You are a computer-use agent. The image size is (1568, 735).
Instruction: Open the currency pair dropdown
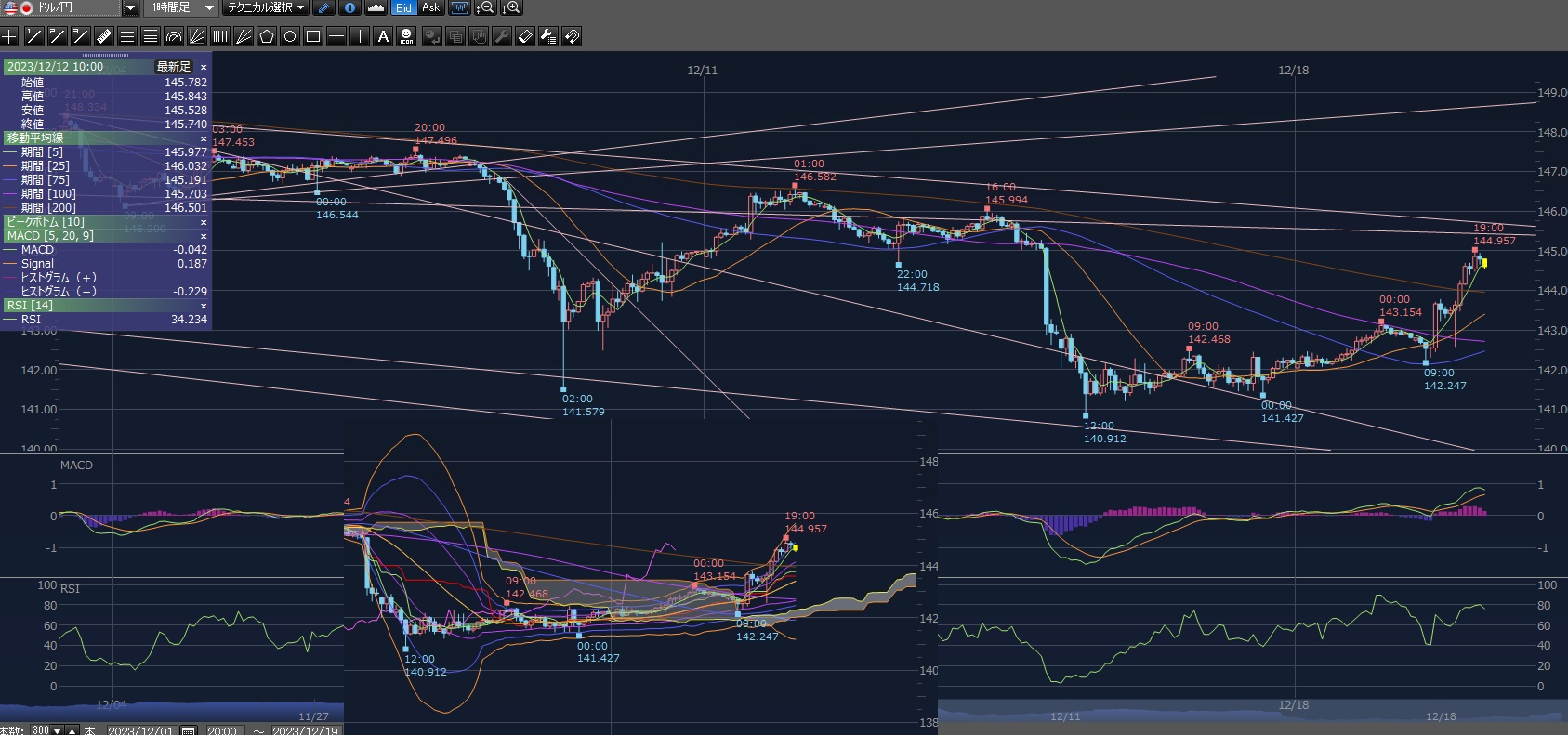130,7
